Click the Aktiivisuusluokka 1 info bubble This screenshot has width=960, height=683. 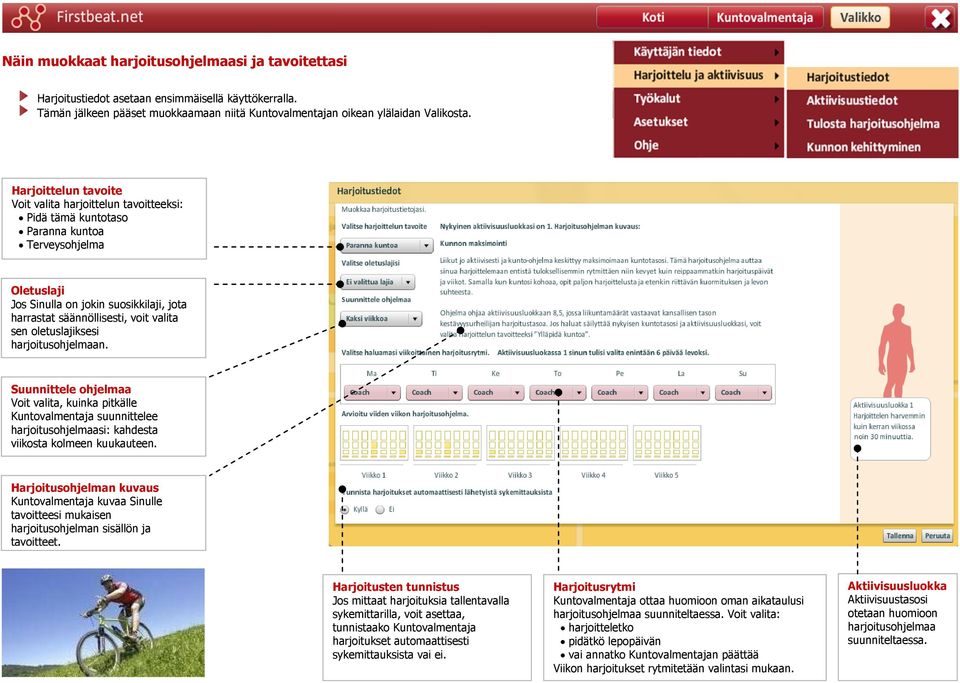coord(891,428)
